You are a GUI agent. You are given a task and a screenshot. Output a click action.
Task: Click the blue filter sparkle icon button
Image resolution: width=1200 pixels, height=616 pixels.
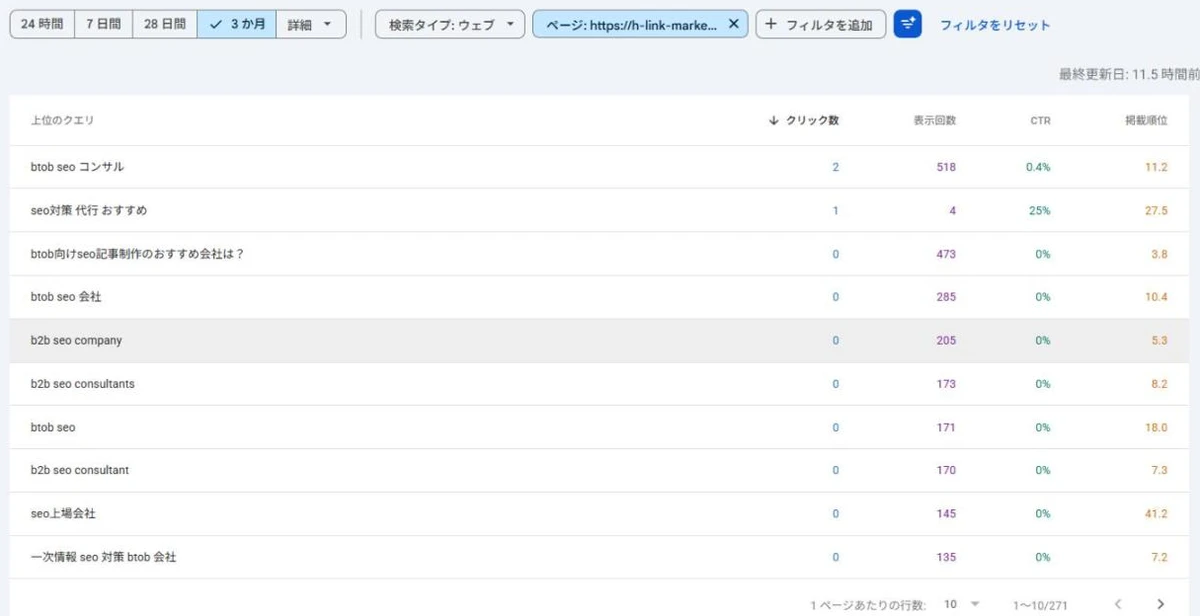point(907,24)
